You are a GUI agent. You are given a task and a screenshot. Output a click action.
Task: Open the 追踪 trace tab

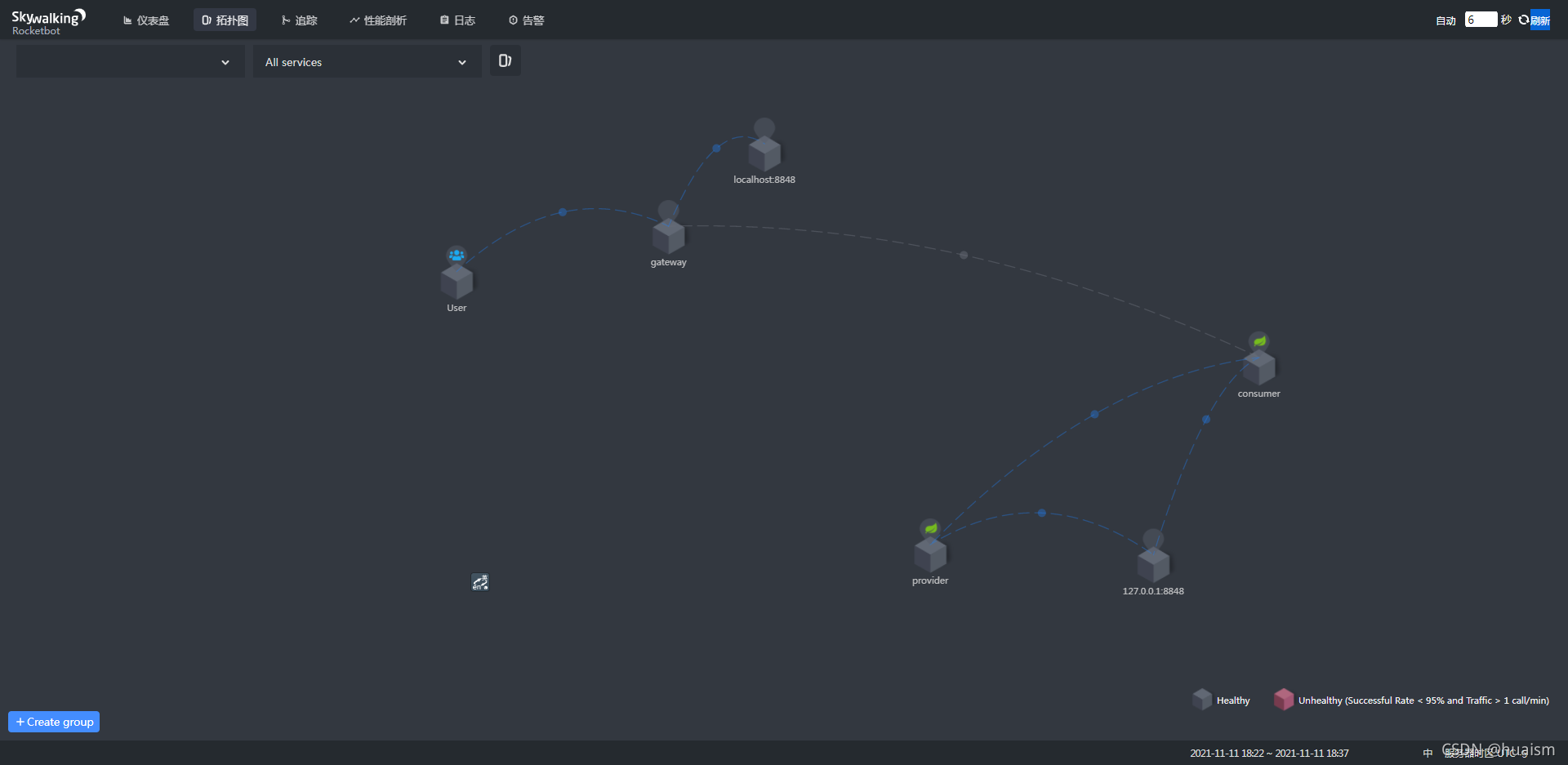299,20
